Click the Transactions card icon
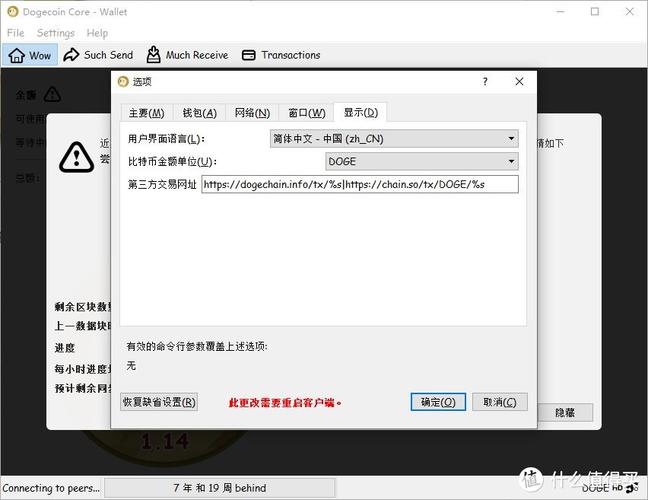The image size is (648, 500). [x=248, y=55]
